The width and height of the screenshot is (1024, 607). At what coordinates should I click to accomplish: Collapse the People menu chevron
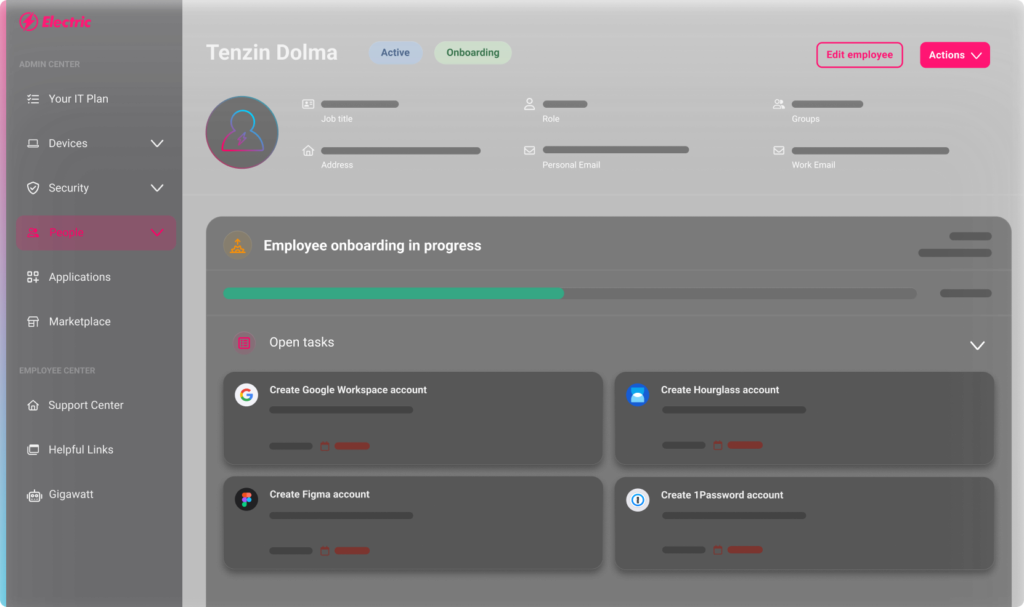[x=157, y=233]
